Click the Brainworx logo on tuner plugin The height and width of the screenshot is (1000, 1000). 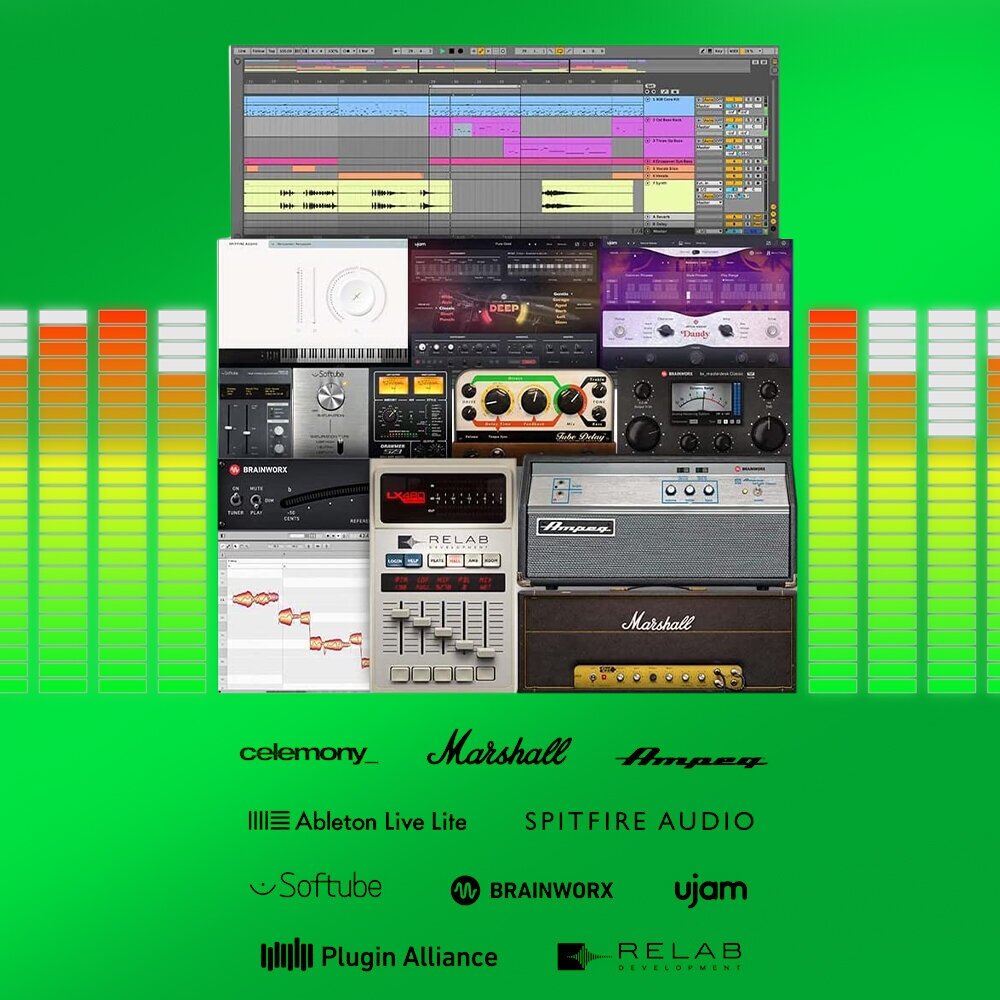tap(258, 469)
